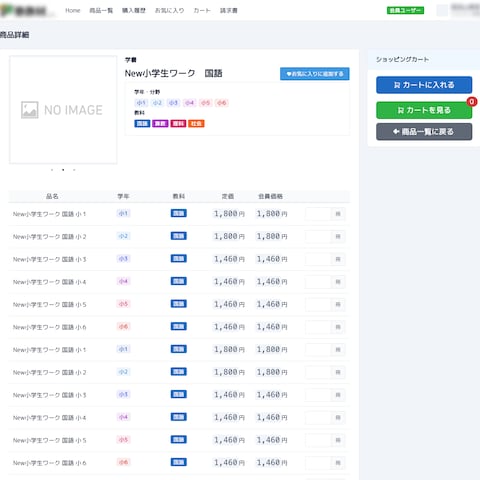The height and width of the screenshot is (480, 480).
Task: Click the お気に入りに追加する button
Action: [x=315, y=74]
